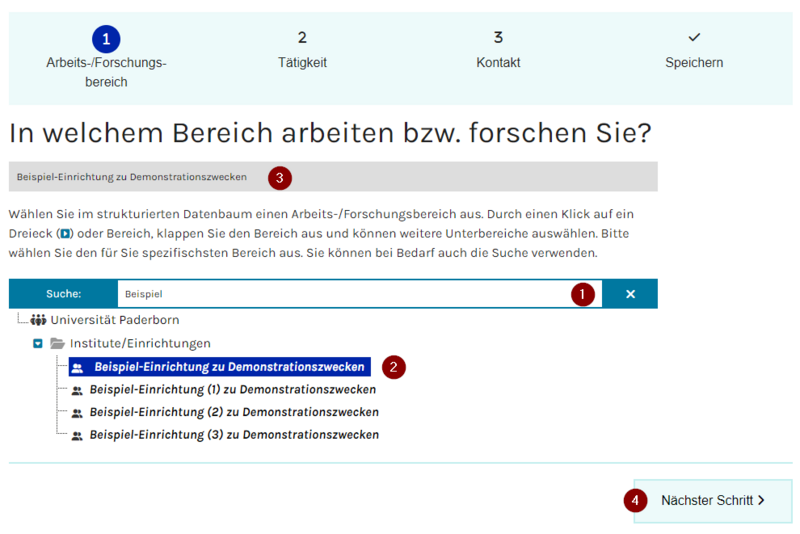Click the step 1 circle Arbeits-/Forschungsbereich
This screenshot has height=534, width=800.
(x=106, y=39)
